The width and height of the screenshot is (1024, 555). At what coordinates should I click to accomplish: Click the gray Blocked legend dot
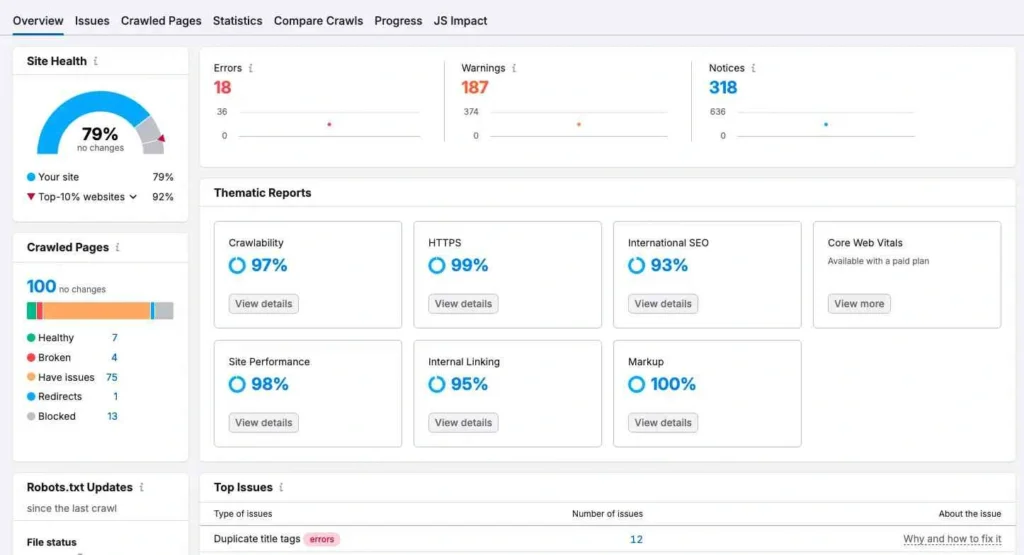tap(31, 416)
